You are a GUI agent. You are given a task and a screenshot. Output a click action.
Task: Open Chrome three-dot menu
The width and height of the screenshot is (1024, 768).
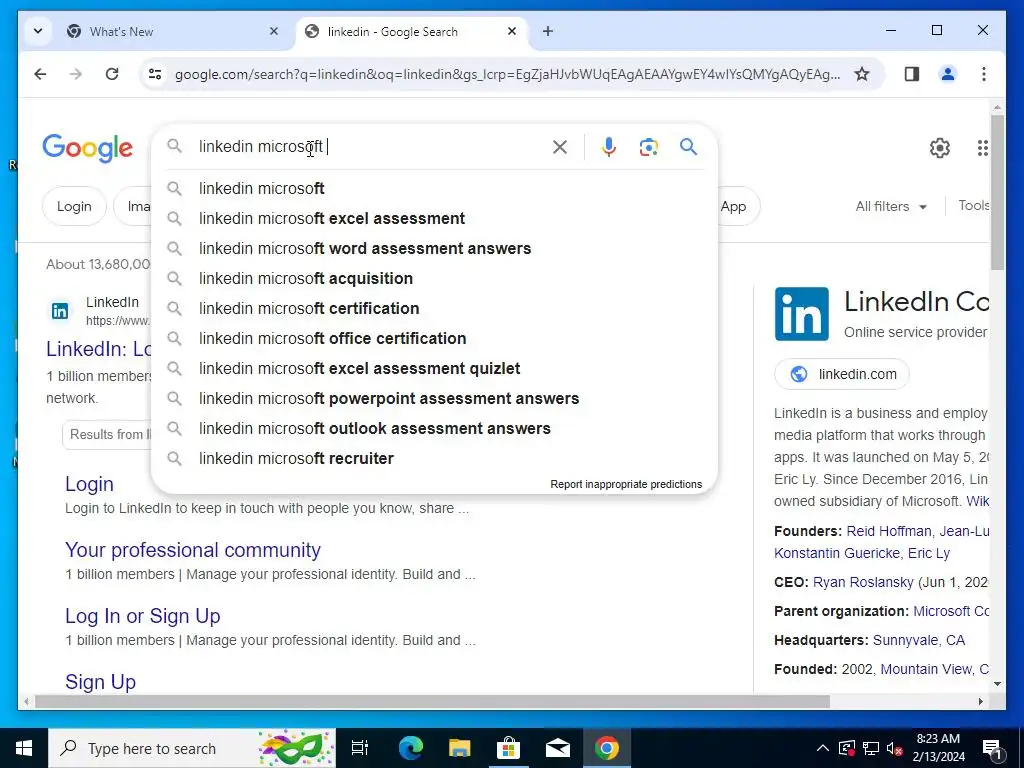point(984,74)
